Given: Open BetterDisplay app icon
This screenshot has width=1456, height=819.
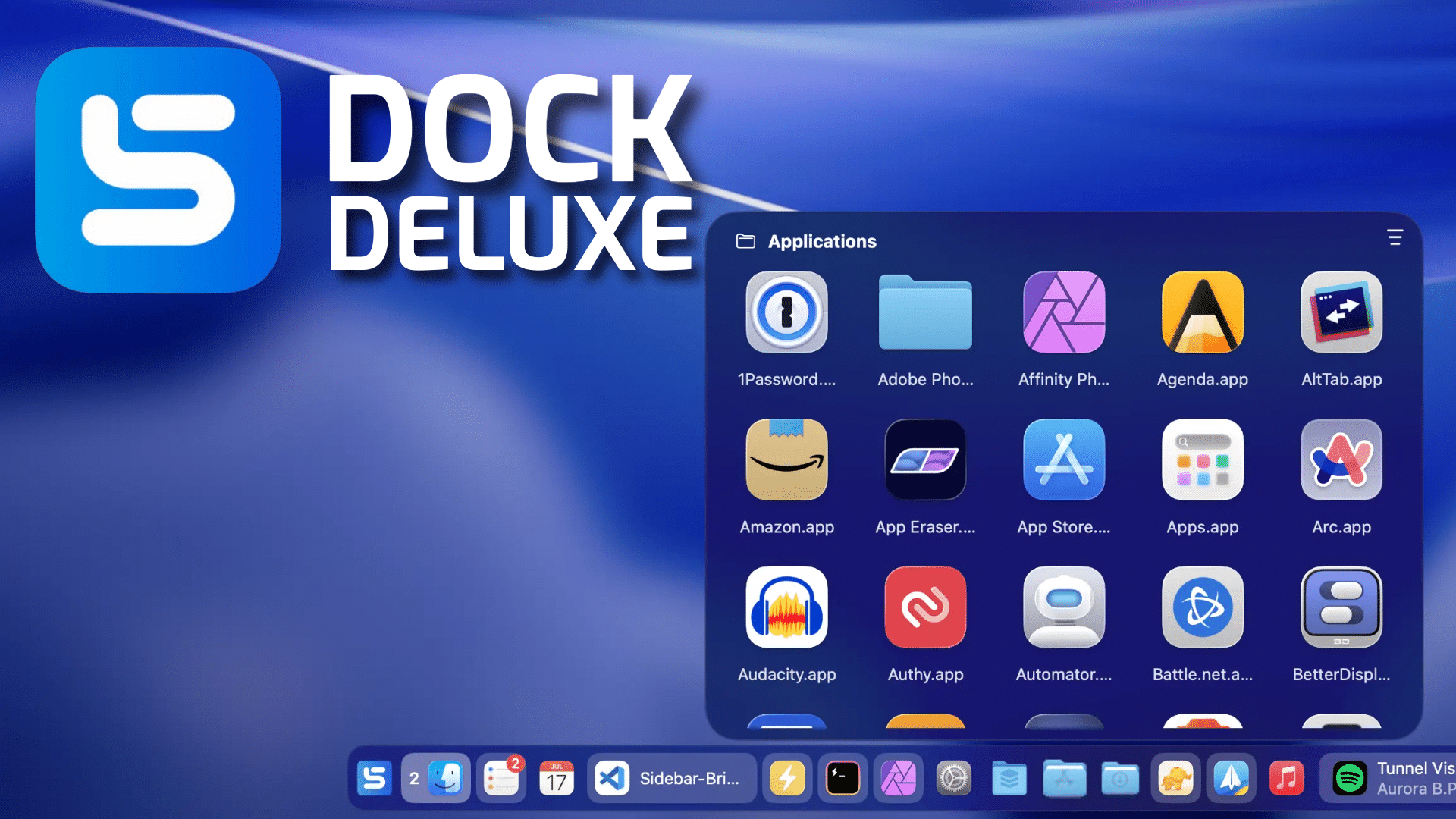Looking at the screenshot, I should click(x=1341, y=607).
